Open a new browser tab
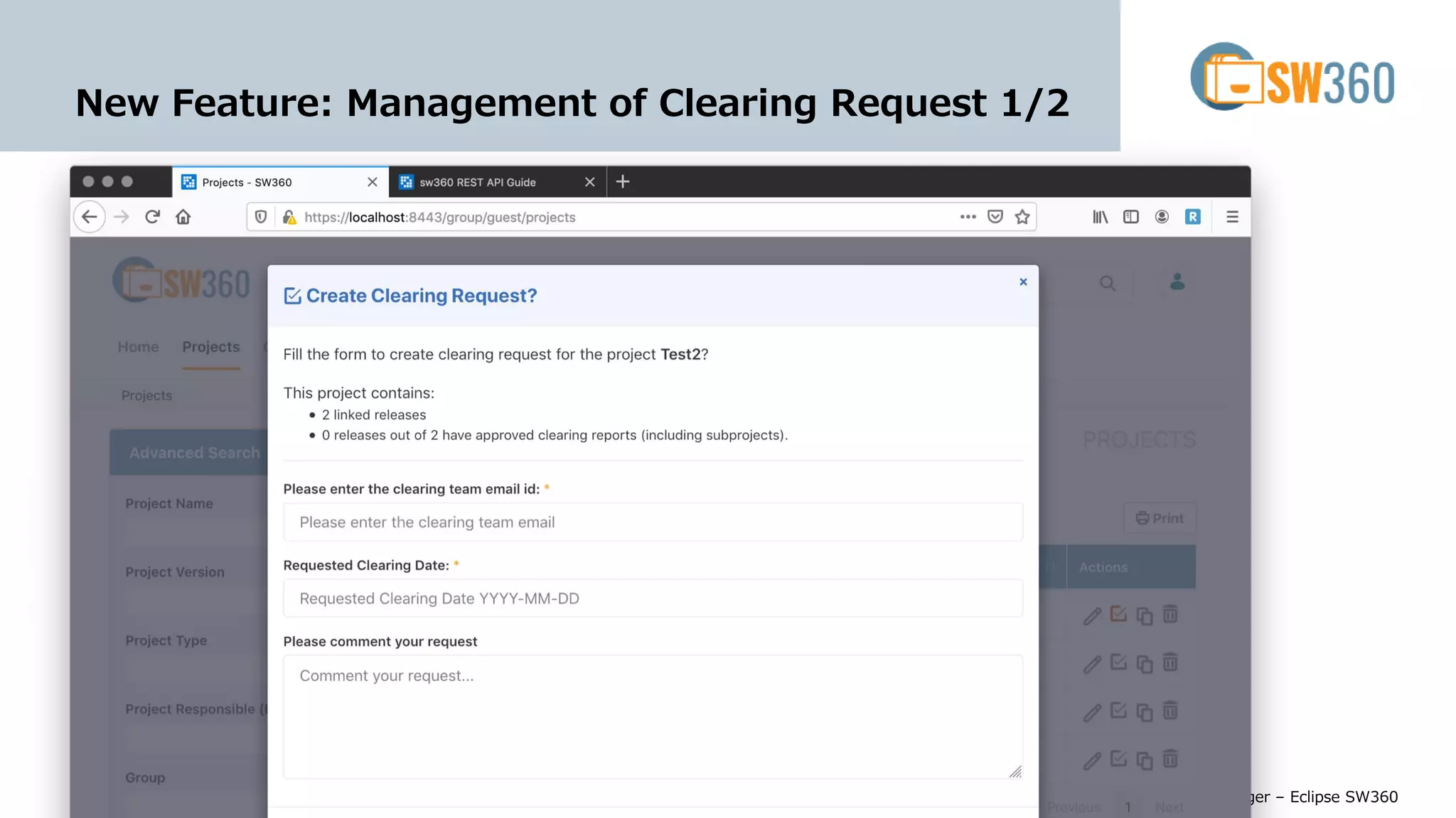This screenshot has height=818, width=1456. [623, 182]
